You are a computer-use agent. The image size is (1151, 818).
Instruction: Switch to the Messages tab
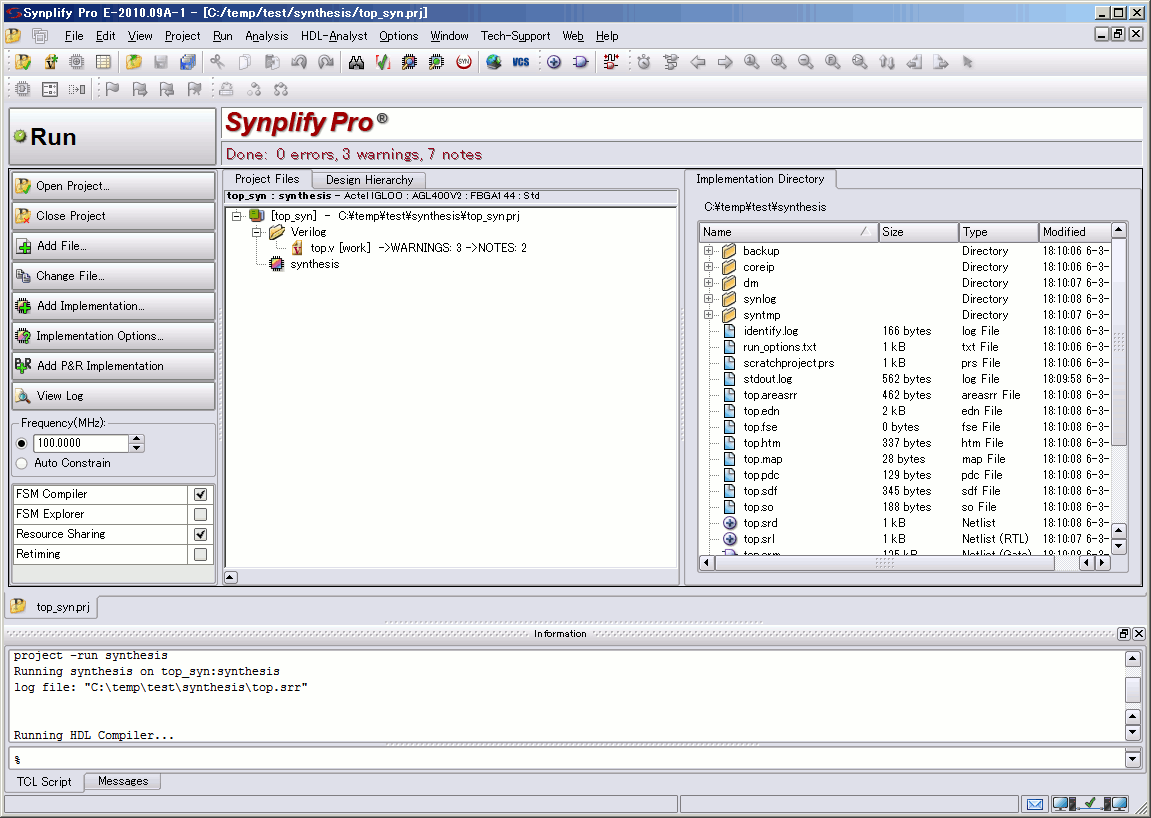(x=123, y=781)
